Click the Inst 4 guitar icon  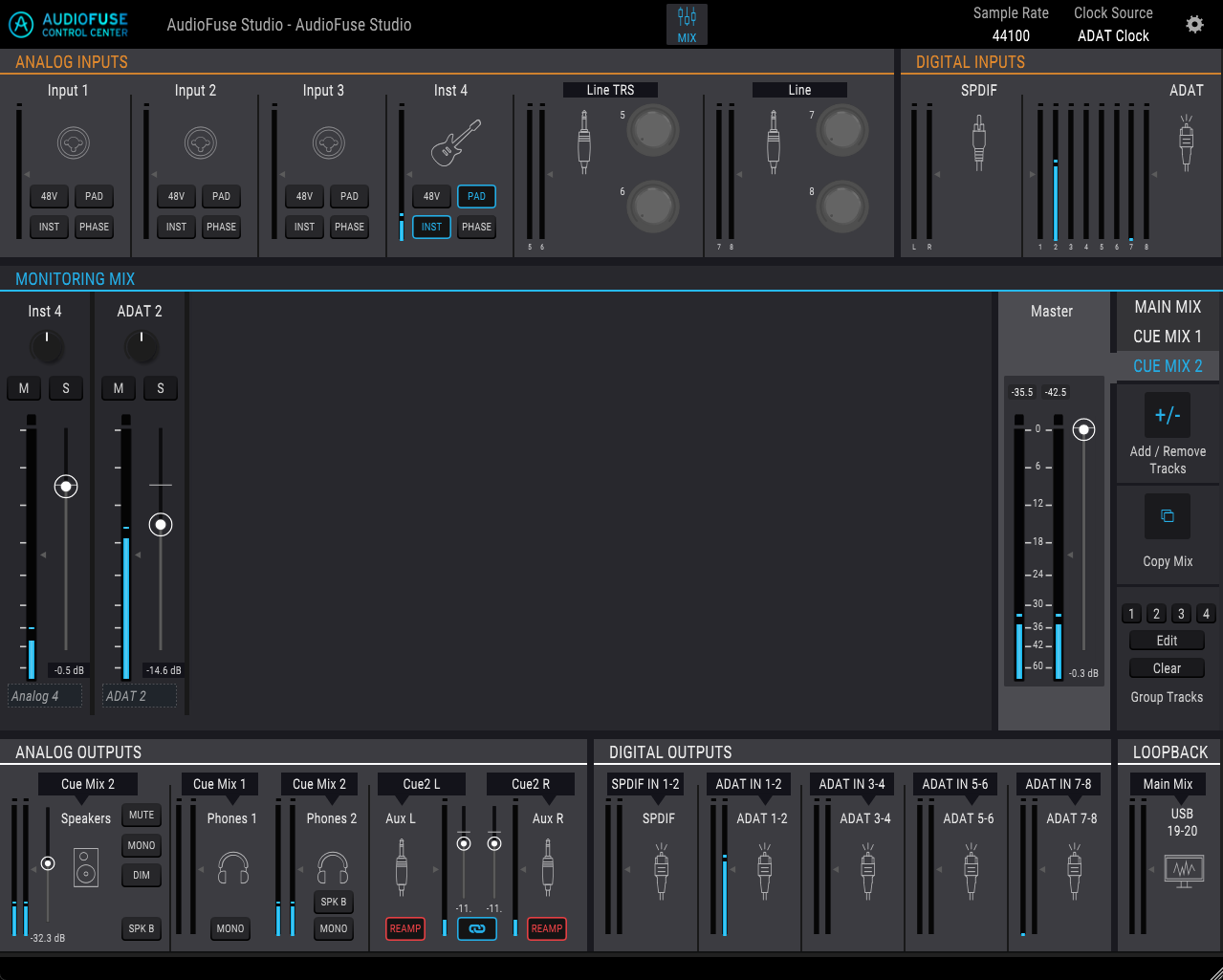[x=456, y=143]
